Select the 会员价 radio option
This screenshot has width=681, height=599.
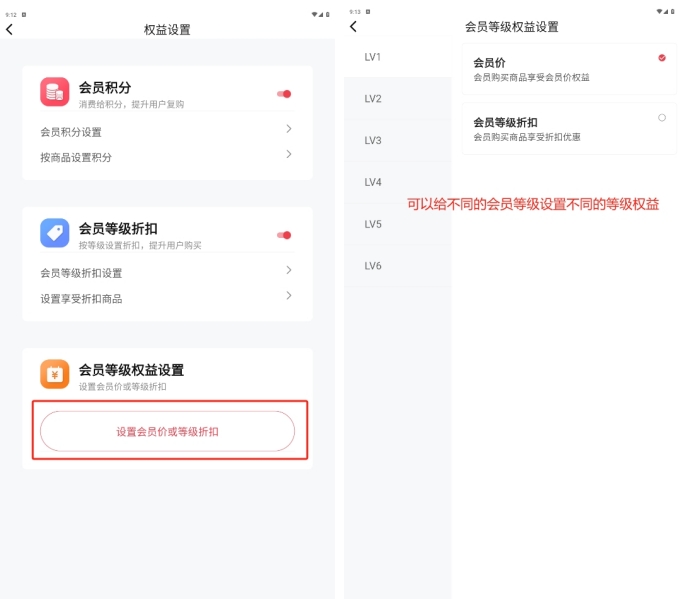click(x=662, y=58)
